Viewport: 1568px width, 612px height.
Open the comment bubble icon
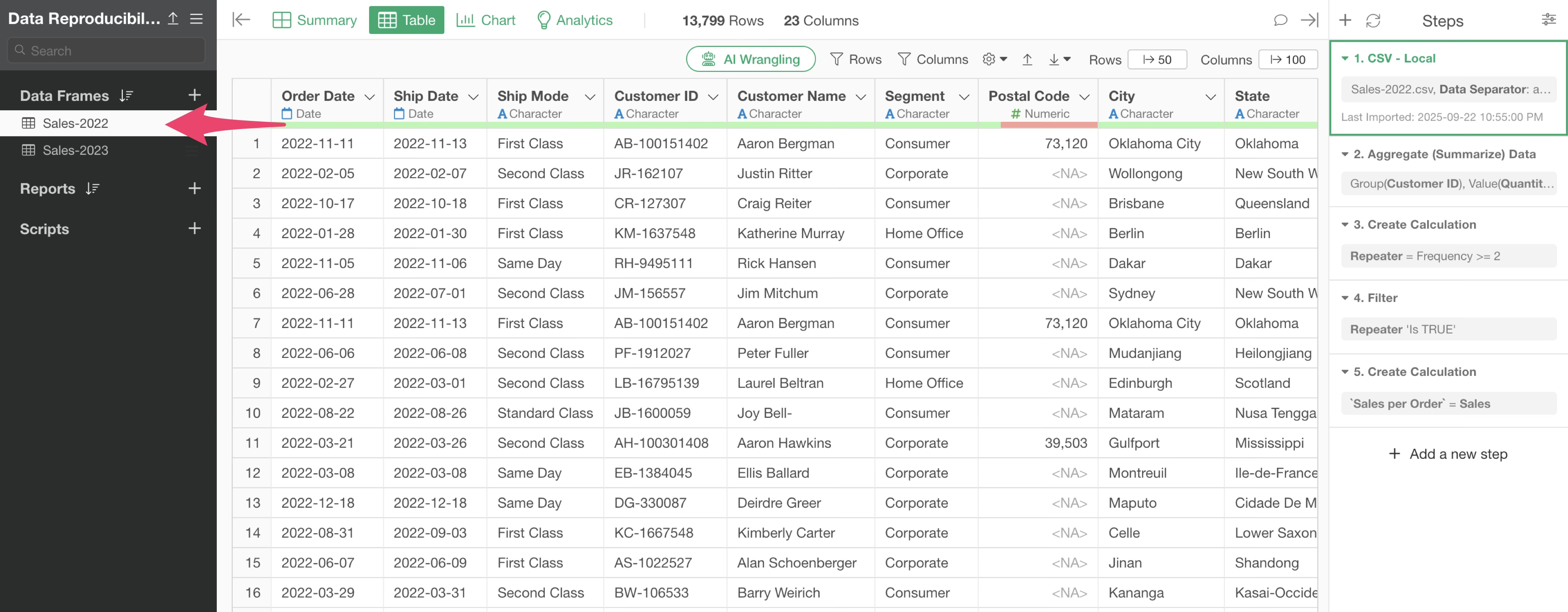point(1280,20)
